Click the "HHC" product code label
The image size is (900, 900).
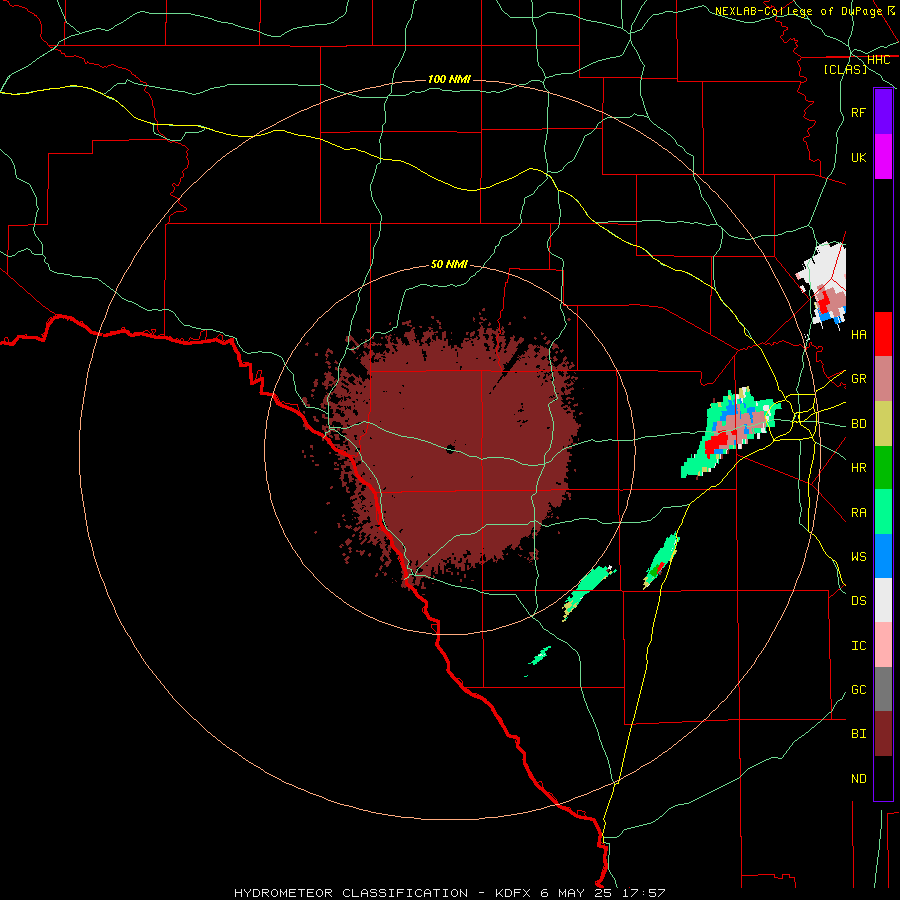(x=878, y=60)
